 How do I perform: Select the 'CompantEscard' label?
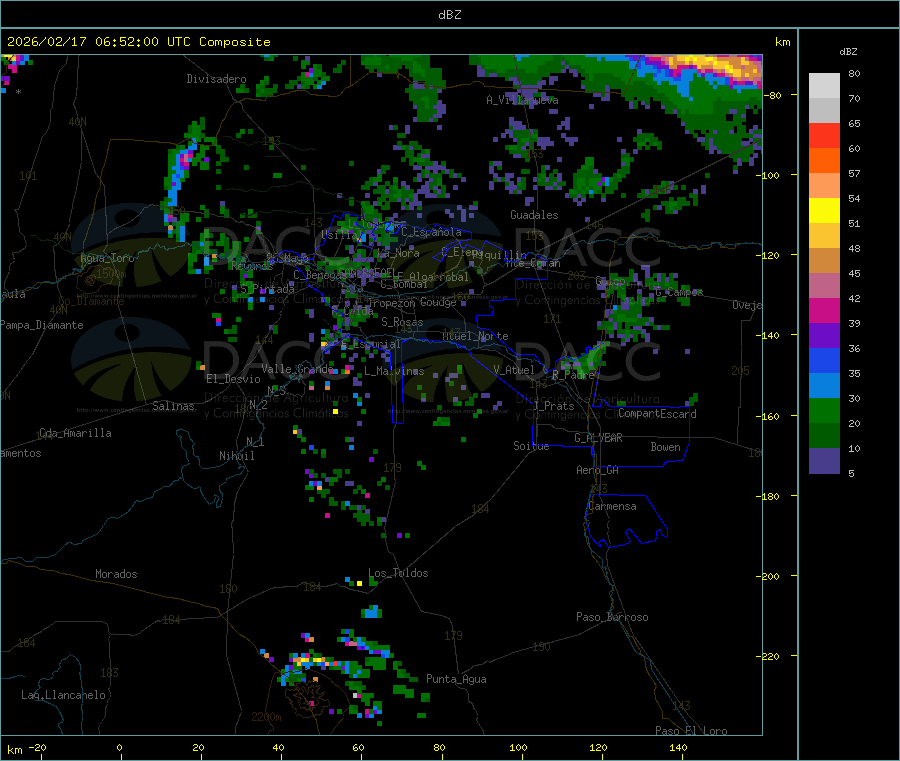[x=657, y=413]
